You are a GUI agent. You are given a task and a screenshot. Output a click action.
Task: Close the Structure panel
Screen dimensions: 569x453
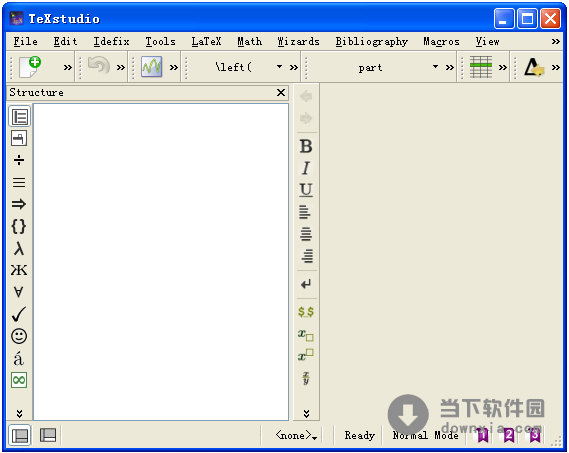pos(281,93)
